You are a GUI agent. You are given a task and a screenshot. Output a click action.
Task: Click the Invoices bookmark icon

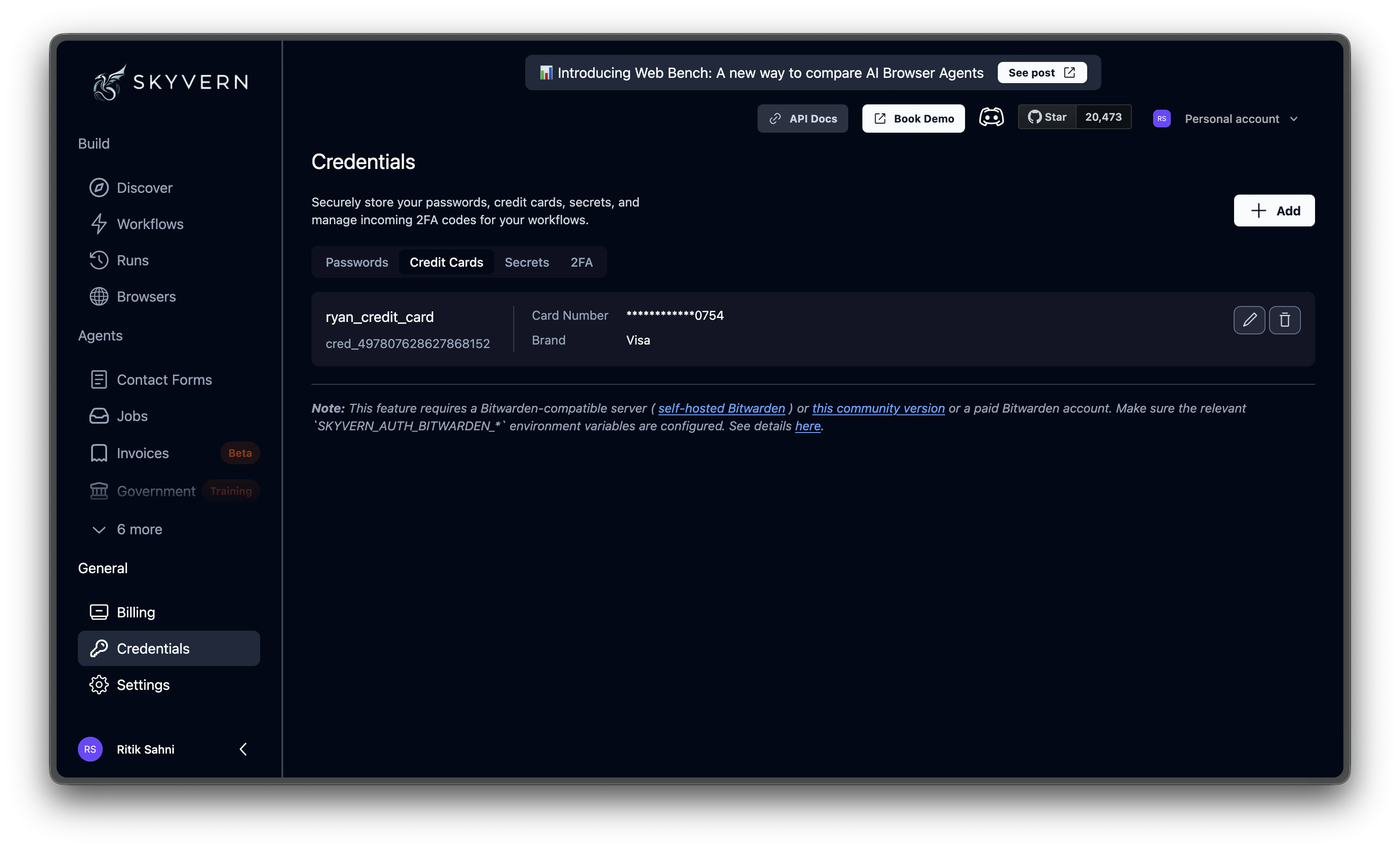100,452
